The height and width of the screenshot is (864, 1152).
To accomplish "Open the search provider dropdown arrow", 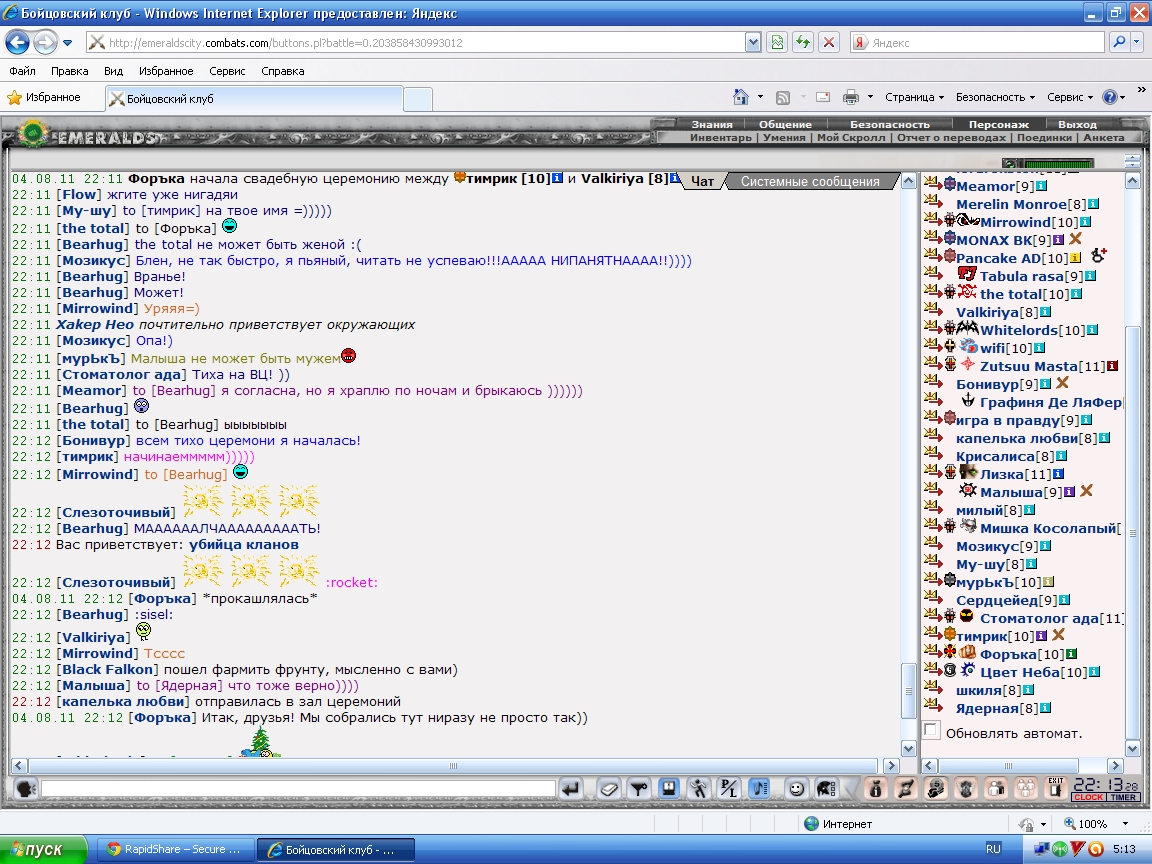I will (1137, 43).
